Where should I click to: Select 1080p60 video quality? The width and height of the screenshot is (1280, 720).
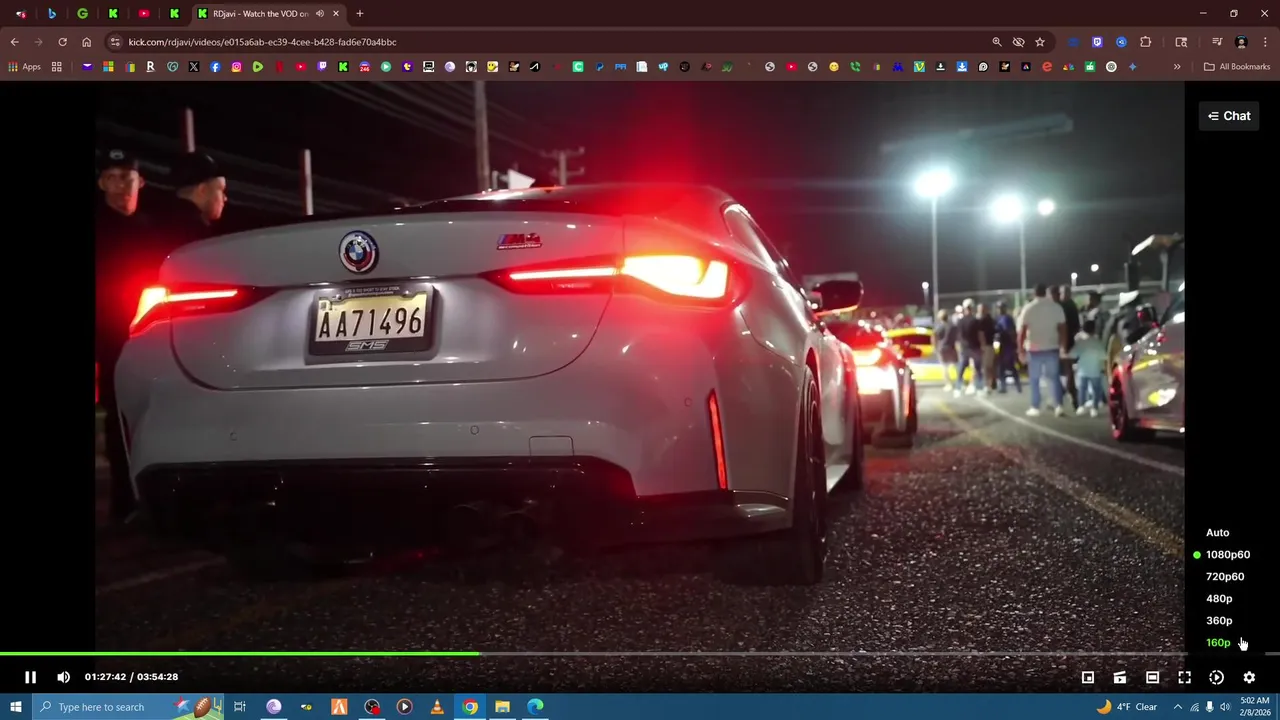pyautogui.click(x=1227, y=555)
